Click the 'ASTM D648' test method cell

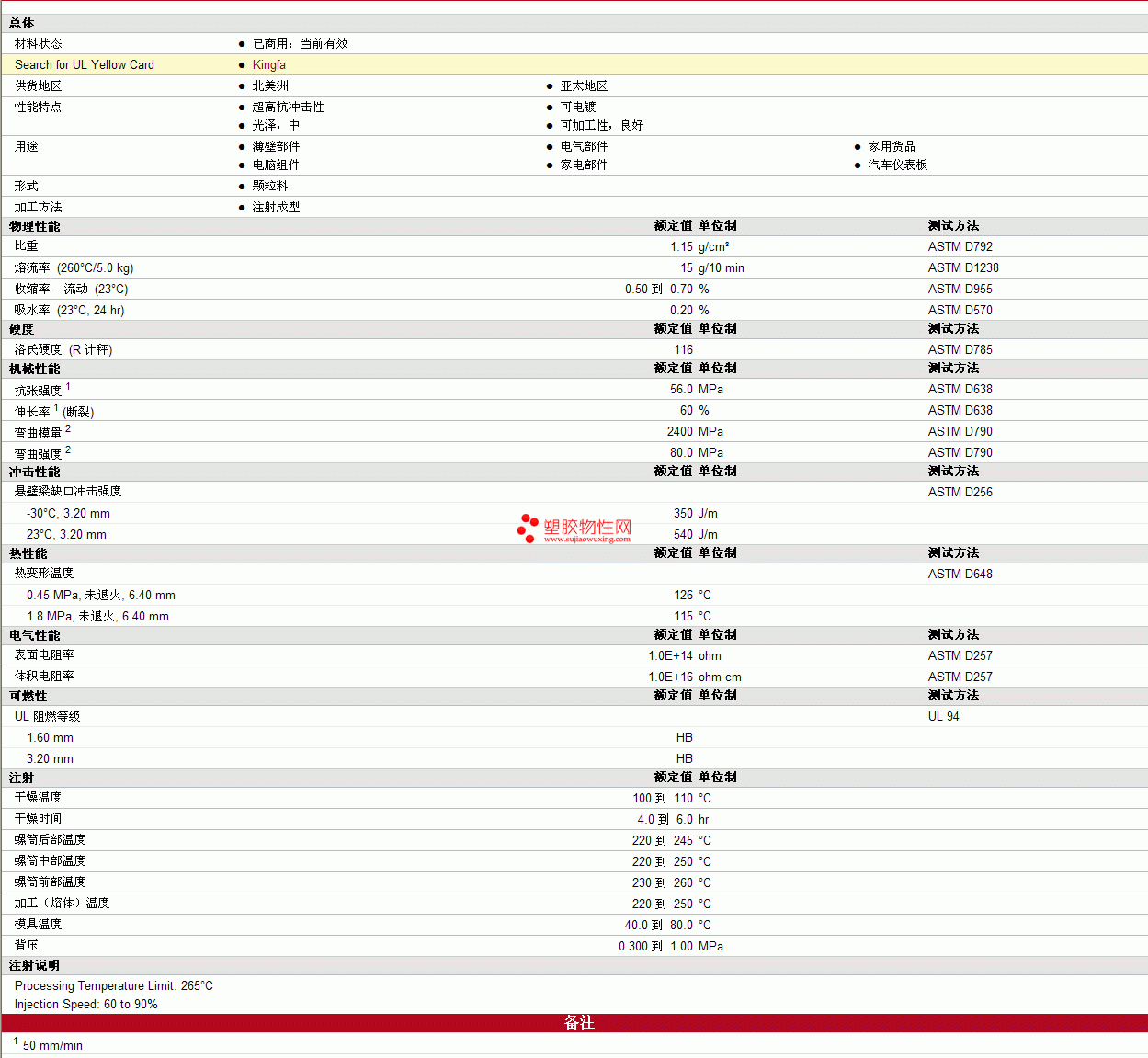[x=960, y=574]
